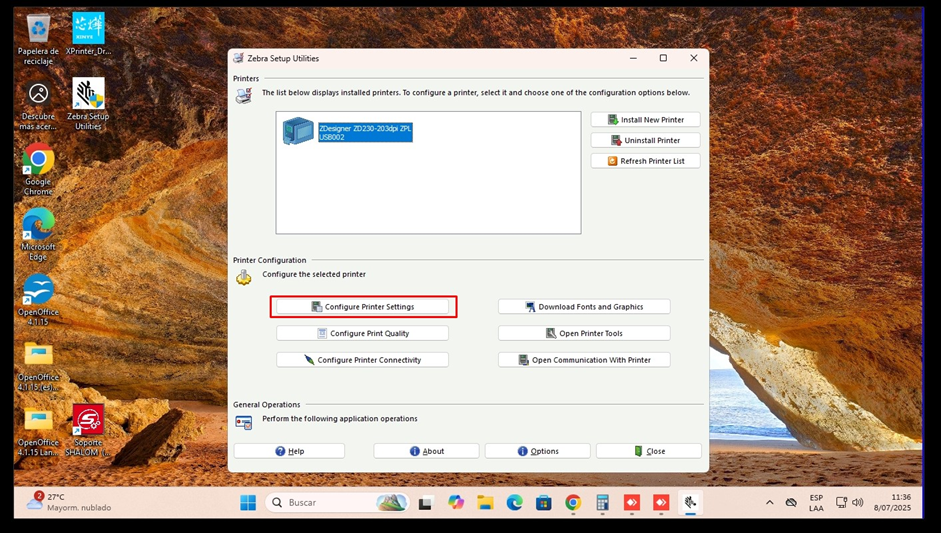Open Communication With Printer
This screenshot has width=941, height=533.
click(584, 360)
